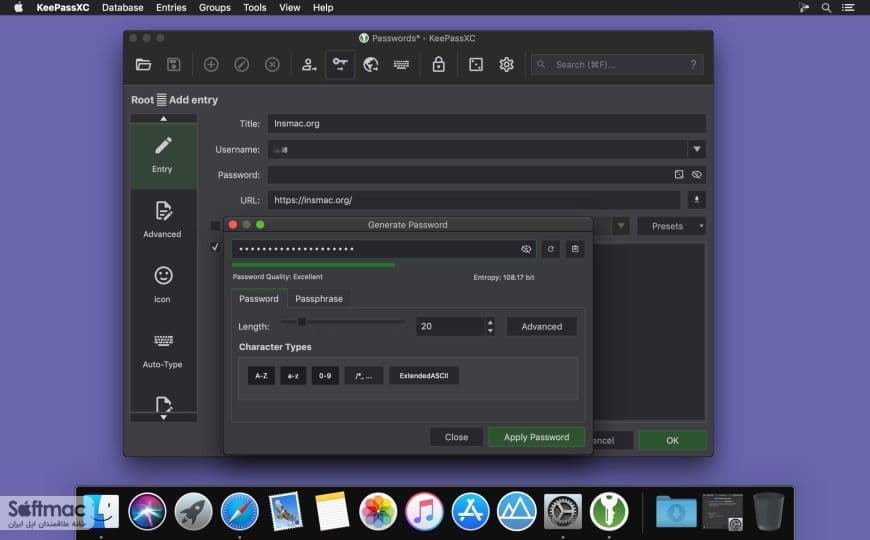Decrease length with stepper down arrow
Viewport: 870px width, 540px height.
coord(490,331)
